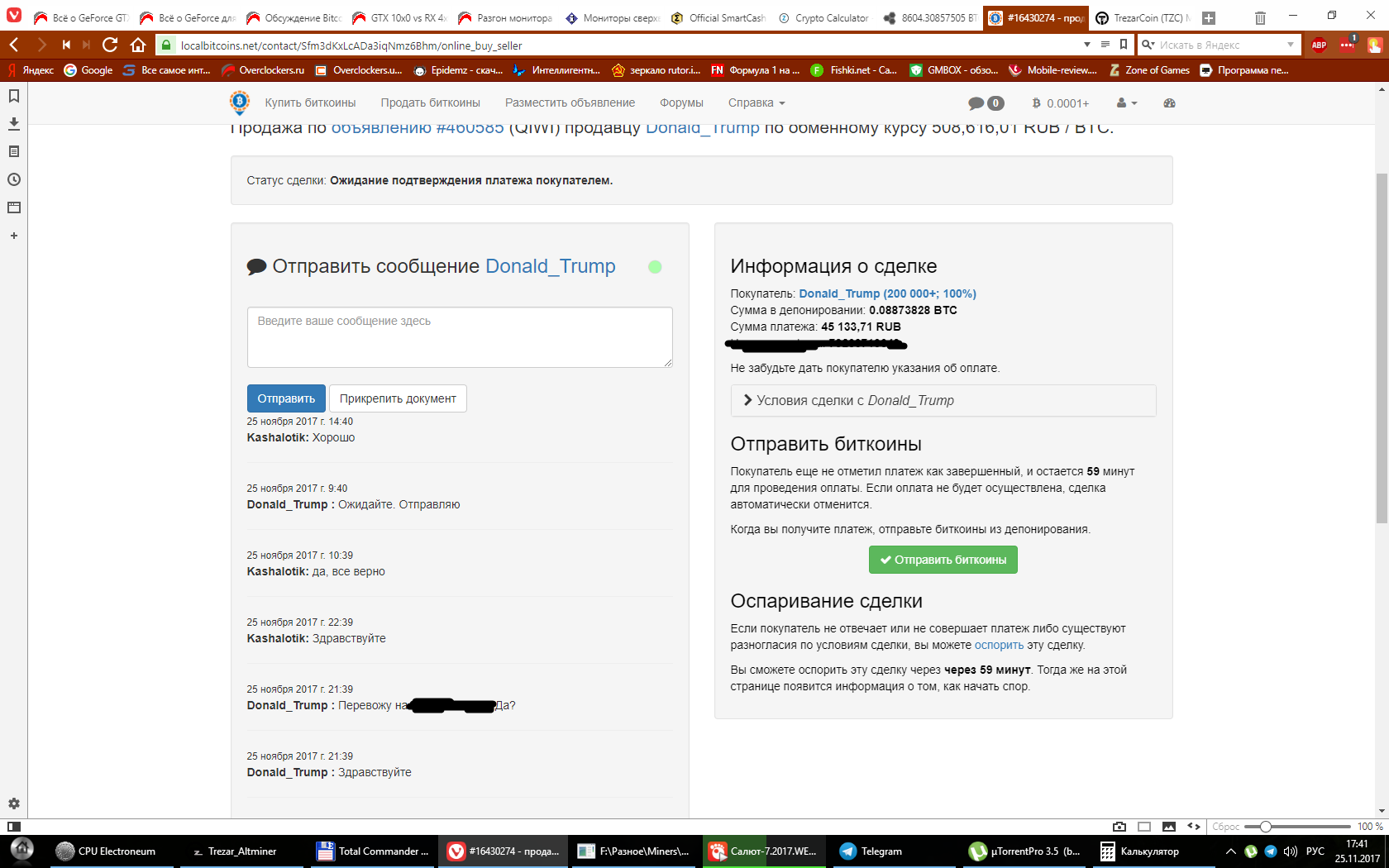Open the Продать биткоины menu item

[x=430, y=103]
